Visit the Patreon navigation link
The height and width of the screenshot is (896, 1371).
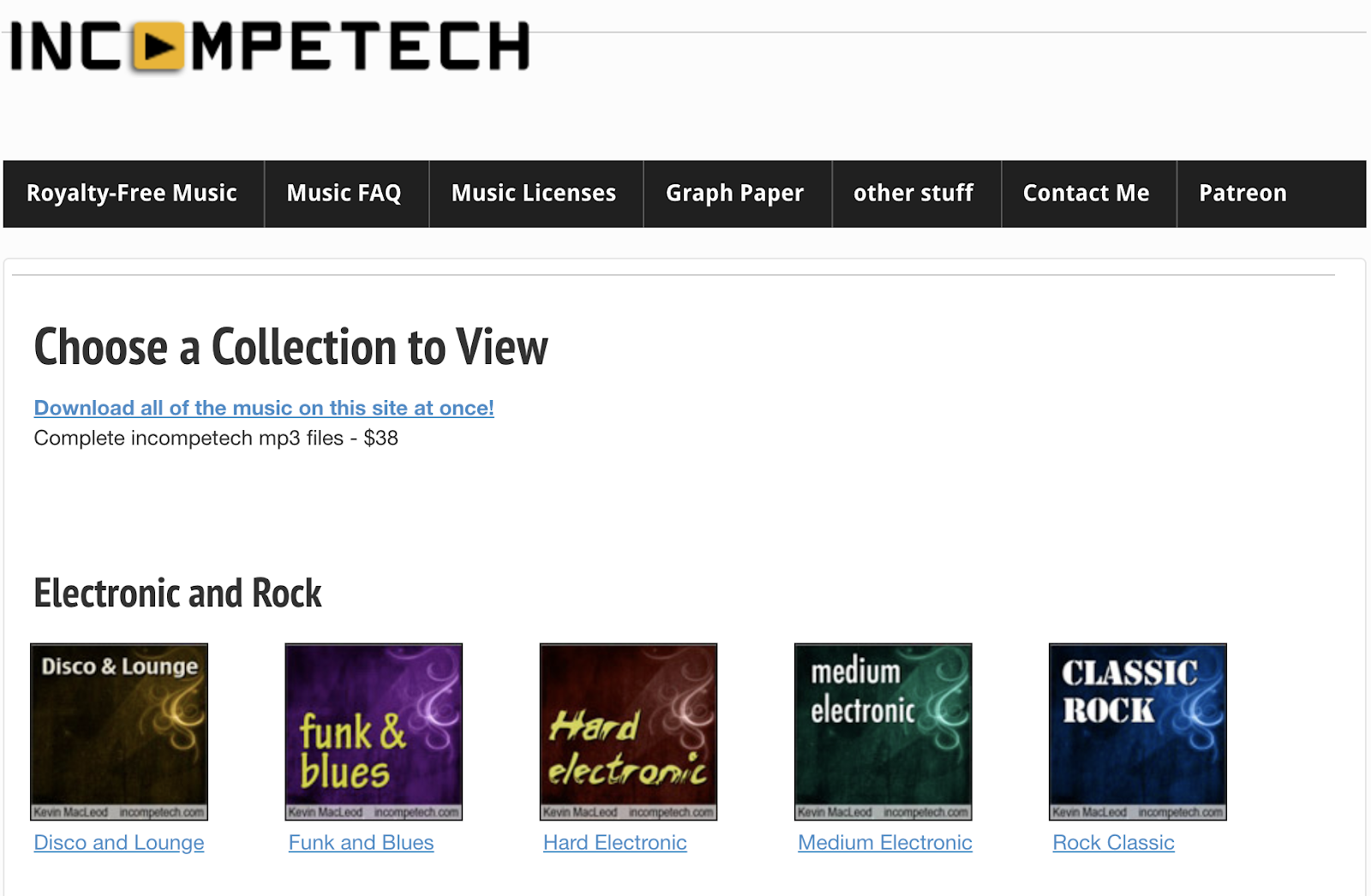(1242, 194)
